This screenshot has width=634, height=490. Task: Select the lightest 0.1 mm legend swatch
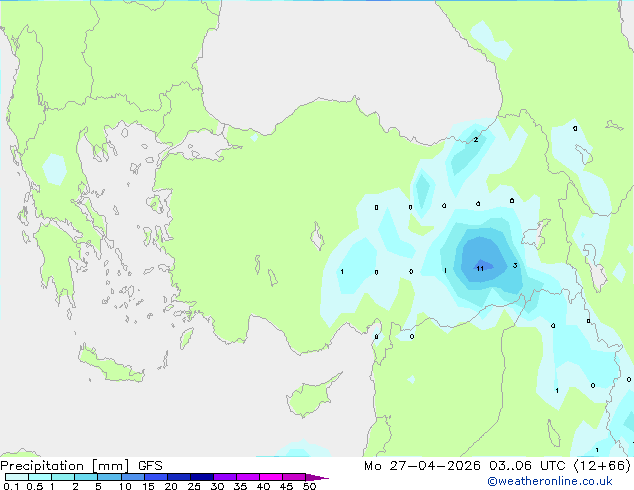pyautogui.click(x=17, y=477)
